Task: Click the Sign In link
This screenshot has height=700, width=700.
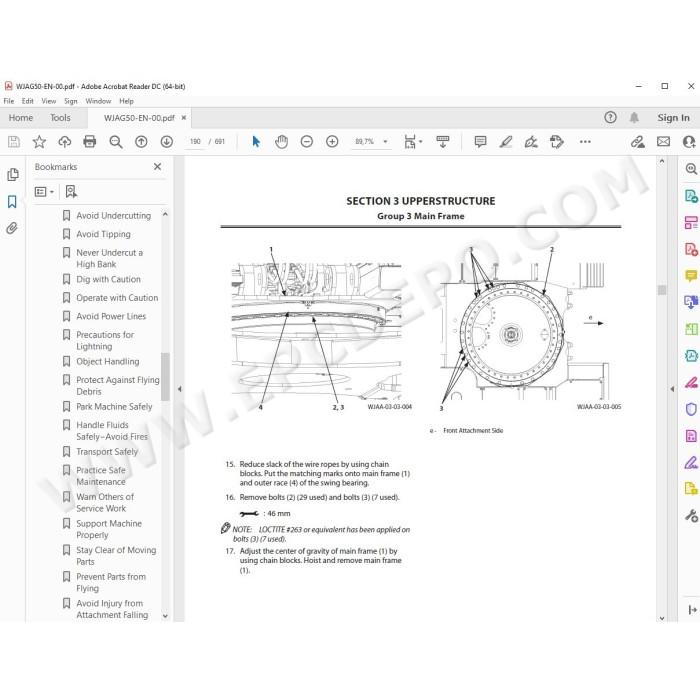Action: click(x=673, y=118)
